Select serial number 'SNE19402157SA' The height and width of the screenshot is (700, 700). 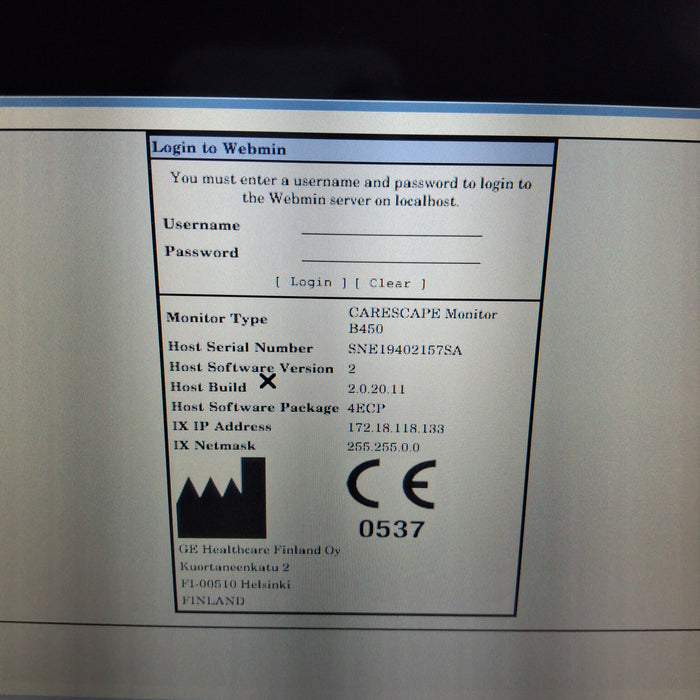(404, 349)
